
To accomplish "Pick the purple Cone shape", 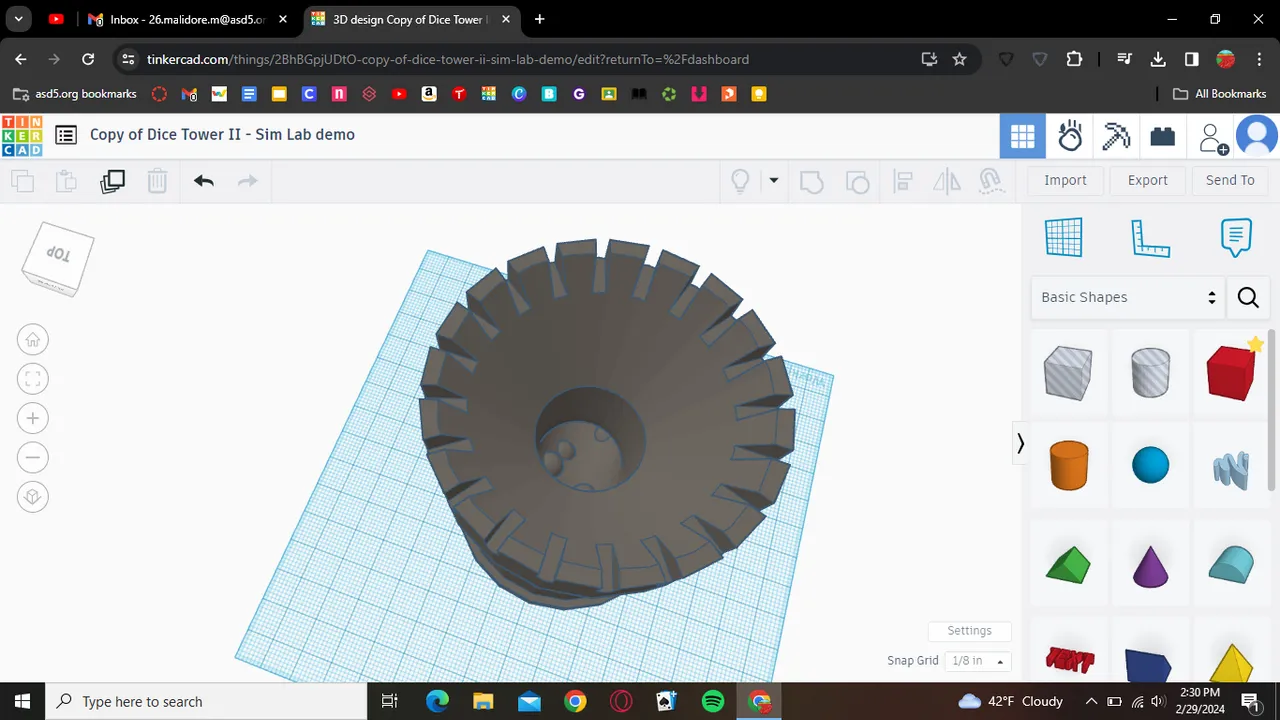I will (1150, 565).
